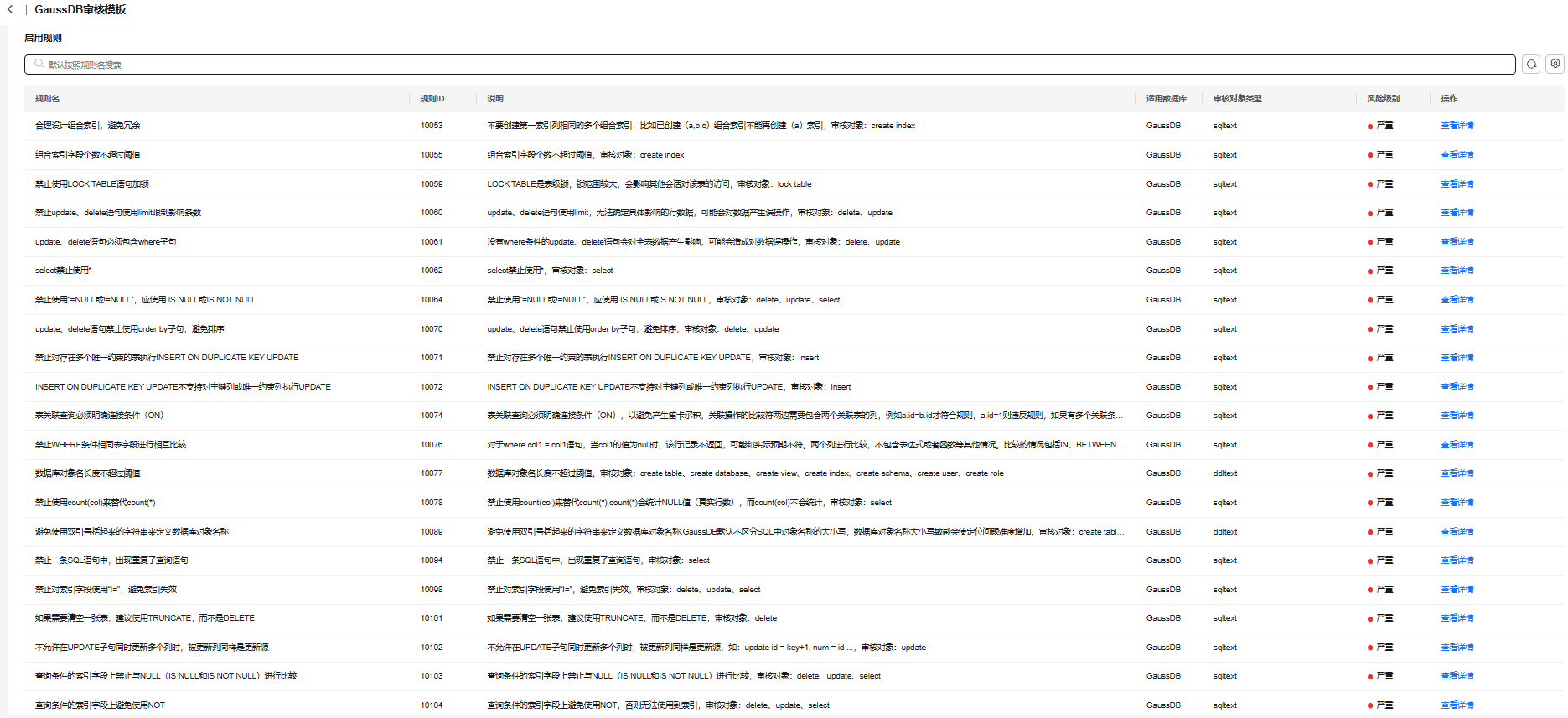Click ddltext type in rule 10089 row
Viewport: 1568px width, 718px height.
click(x=1225, y=532)
